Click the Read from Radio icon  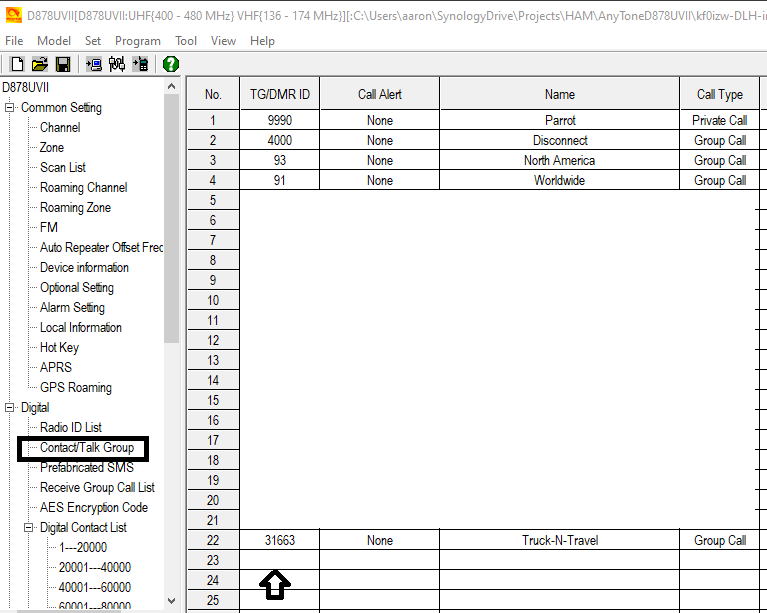94,64
